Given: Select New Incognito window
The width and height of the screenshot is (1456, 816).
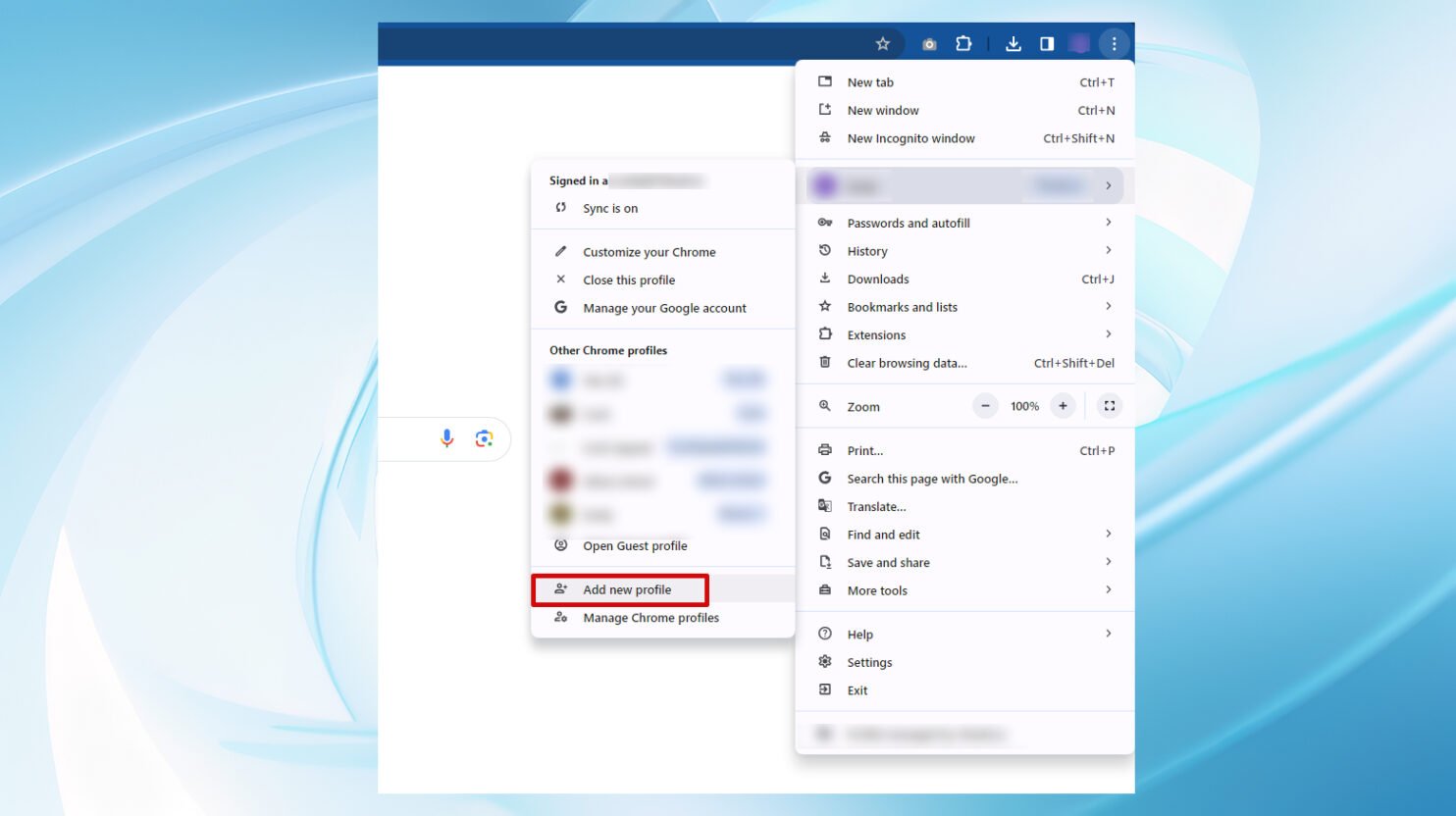Looking at the screenshot, I should (910, 138).
